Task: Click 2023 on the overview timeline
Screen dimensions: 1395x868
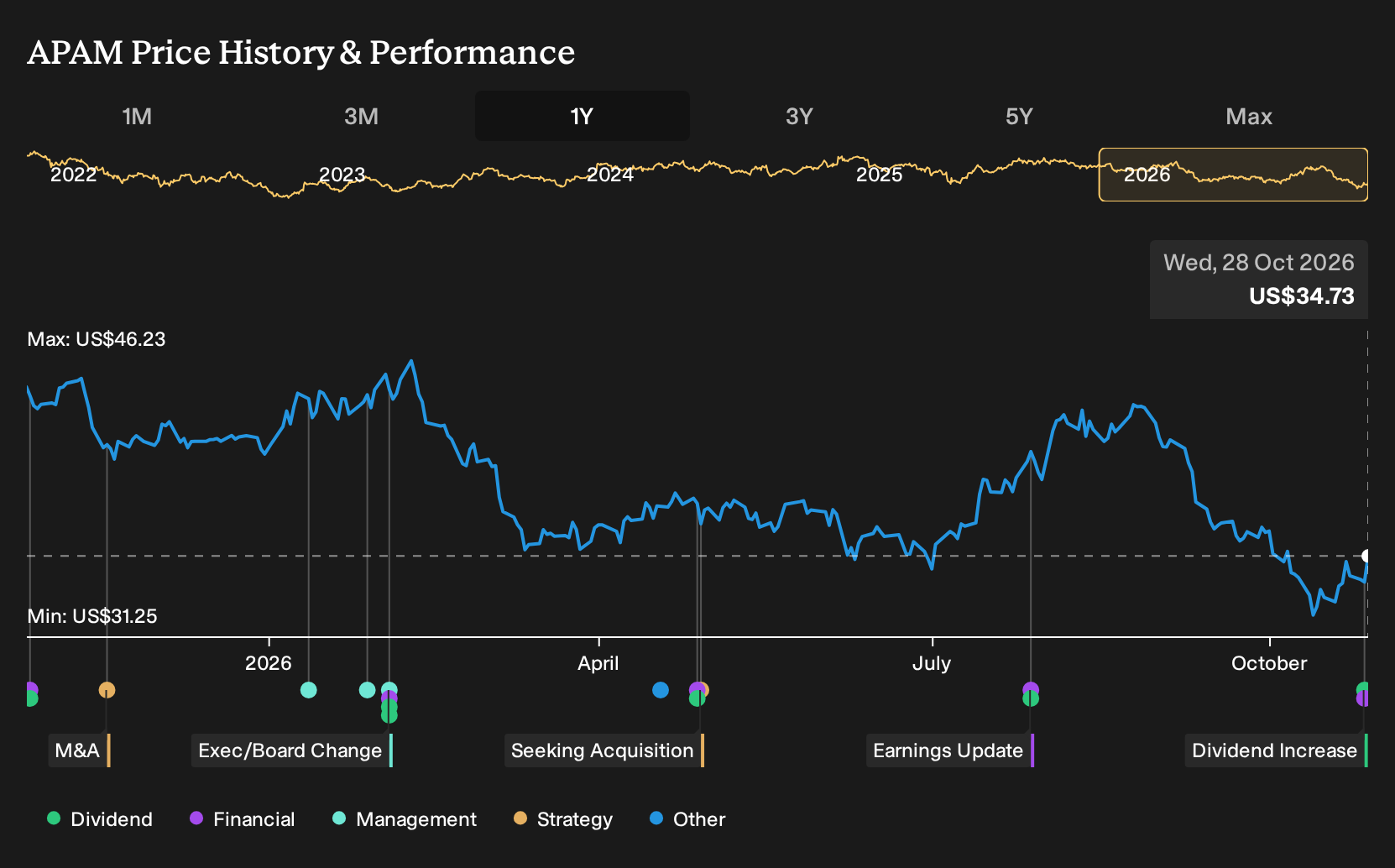Action: 342,175
